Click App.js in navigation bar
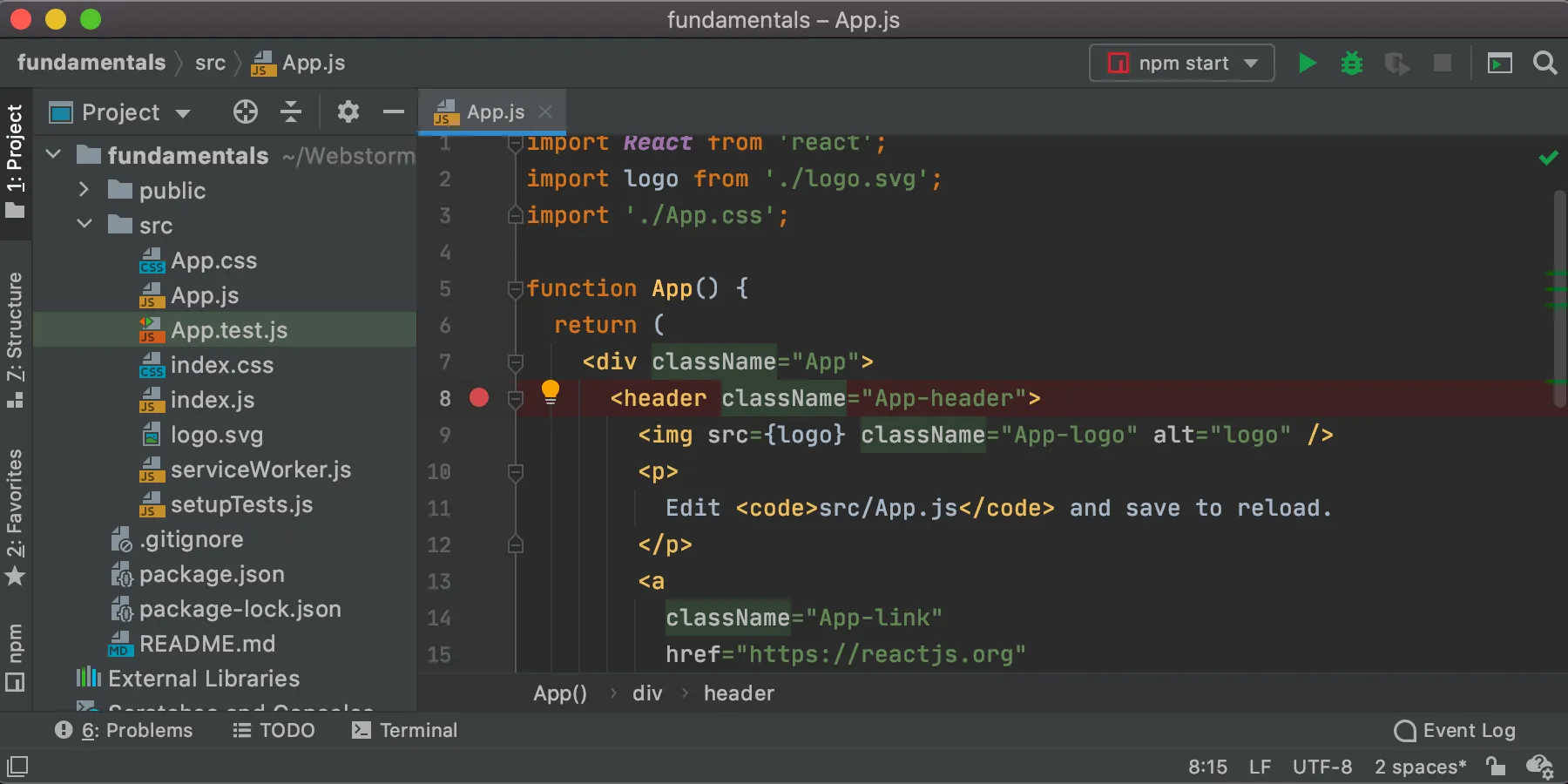The height and width of the screenshot is (784, 1568). [x=299, y=63]
